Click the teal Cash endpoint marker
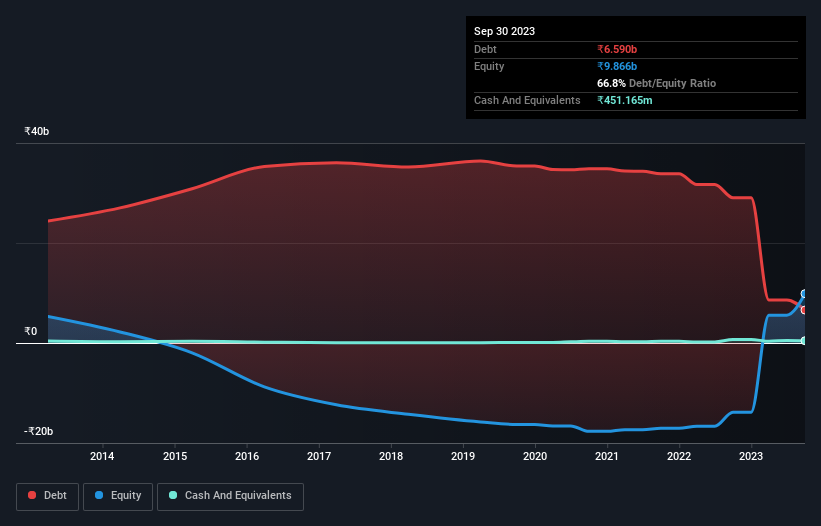 (804, 341)
